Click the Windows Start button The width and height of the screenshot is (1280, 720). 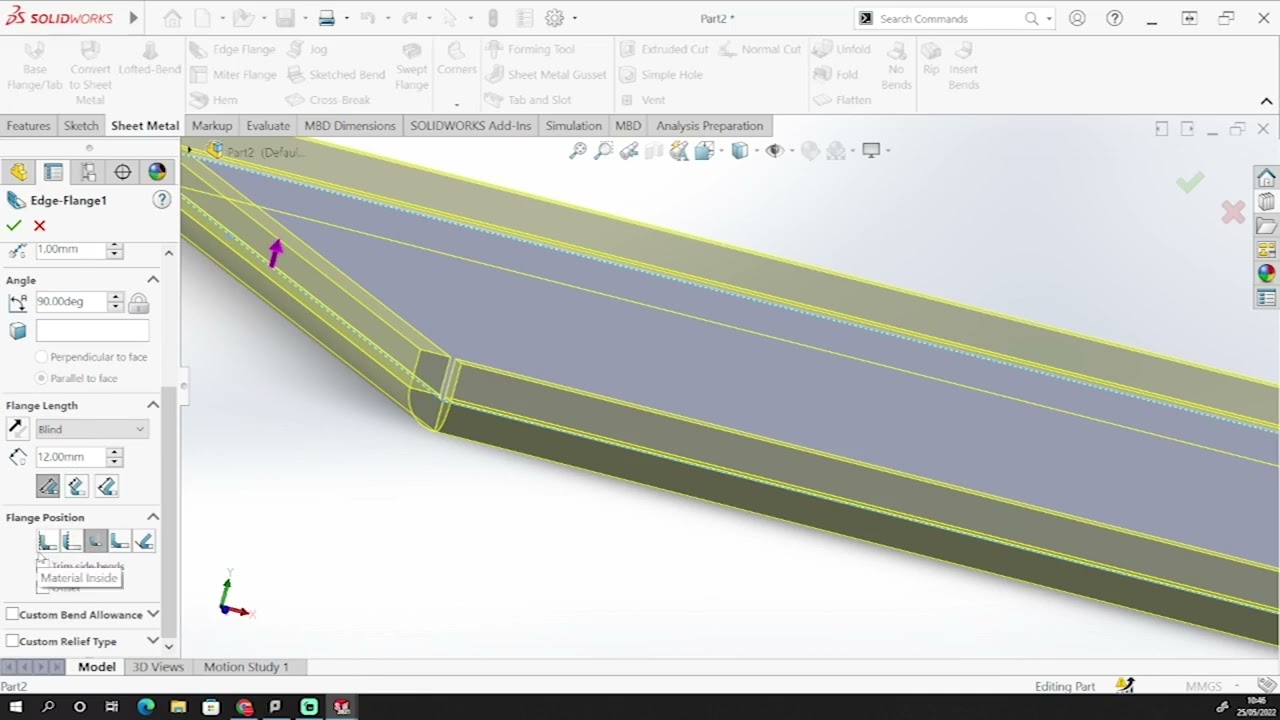pos(15,707)
